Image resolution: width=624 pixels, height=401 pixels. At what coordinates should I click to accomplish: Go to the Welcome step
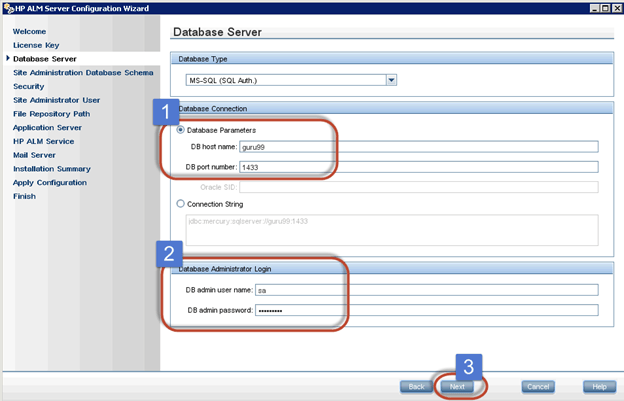[x=29, y=31]
